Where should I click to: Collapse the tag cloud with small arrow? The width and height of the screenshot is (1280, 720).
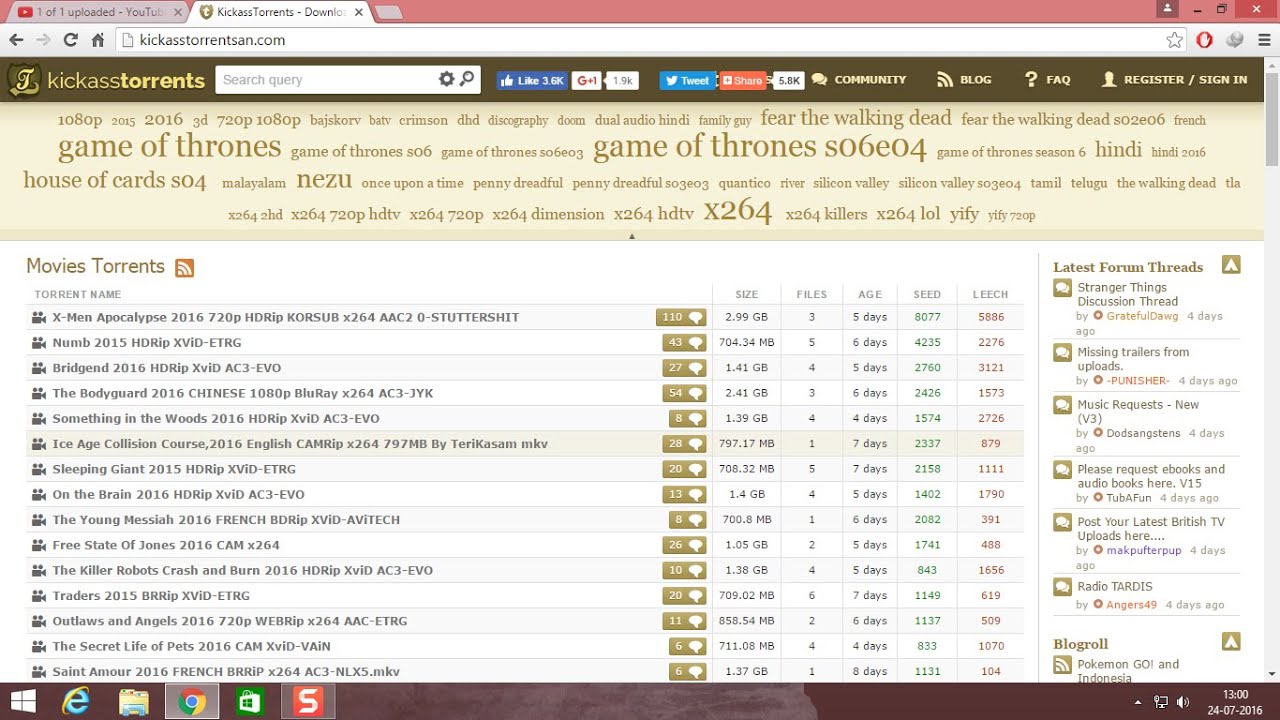click(x=631, y=236)
